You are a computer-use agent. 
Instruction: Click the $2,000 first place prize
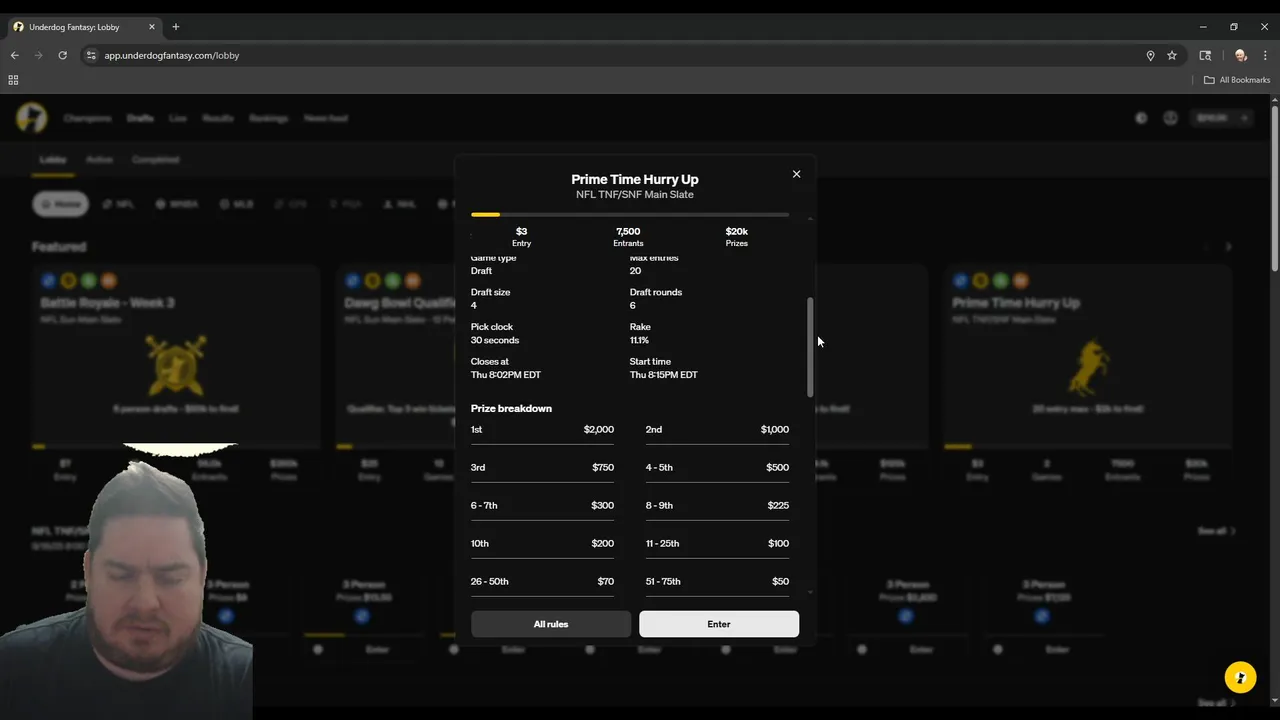(599, 430)
